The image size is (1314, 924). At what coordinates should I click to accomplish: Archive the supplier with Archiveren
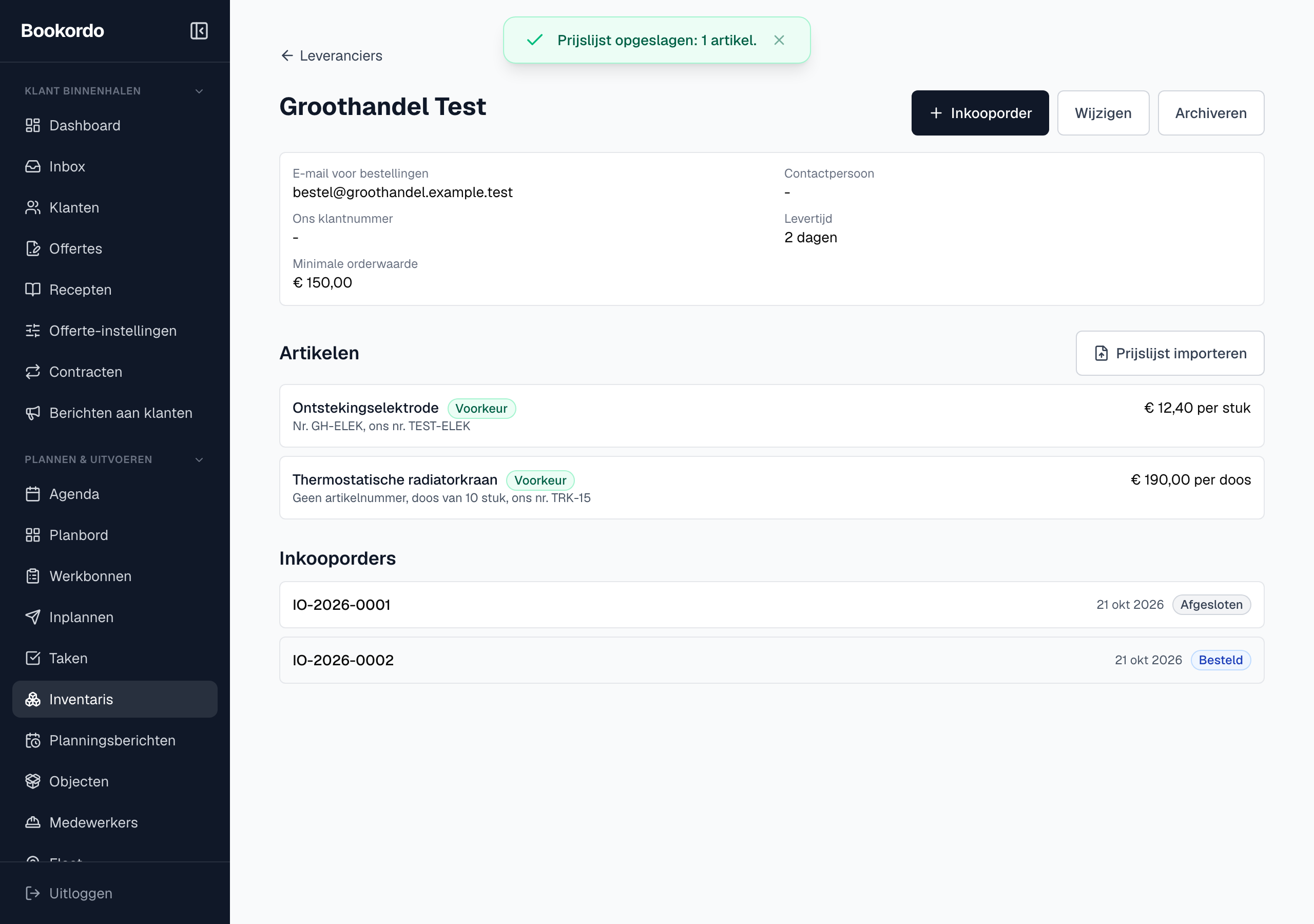pos(1210,113)
